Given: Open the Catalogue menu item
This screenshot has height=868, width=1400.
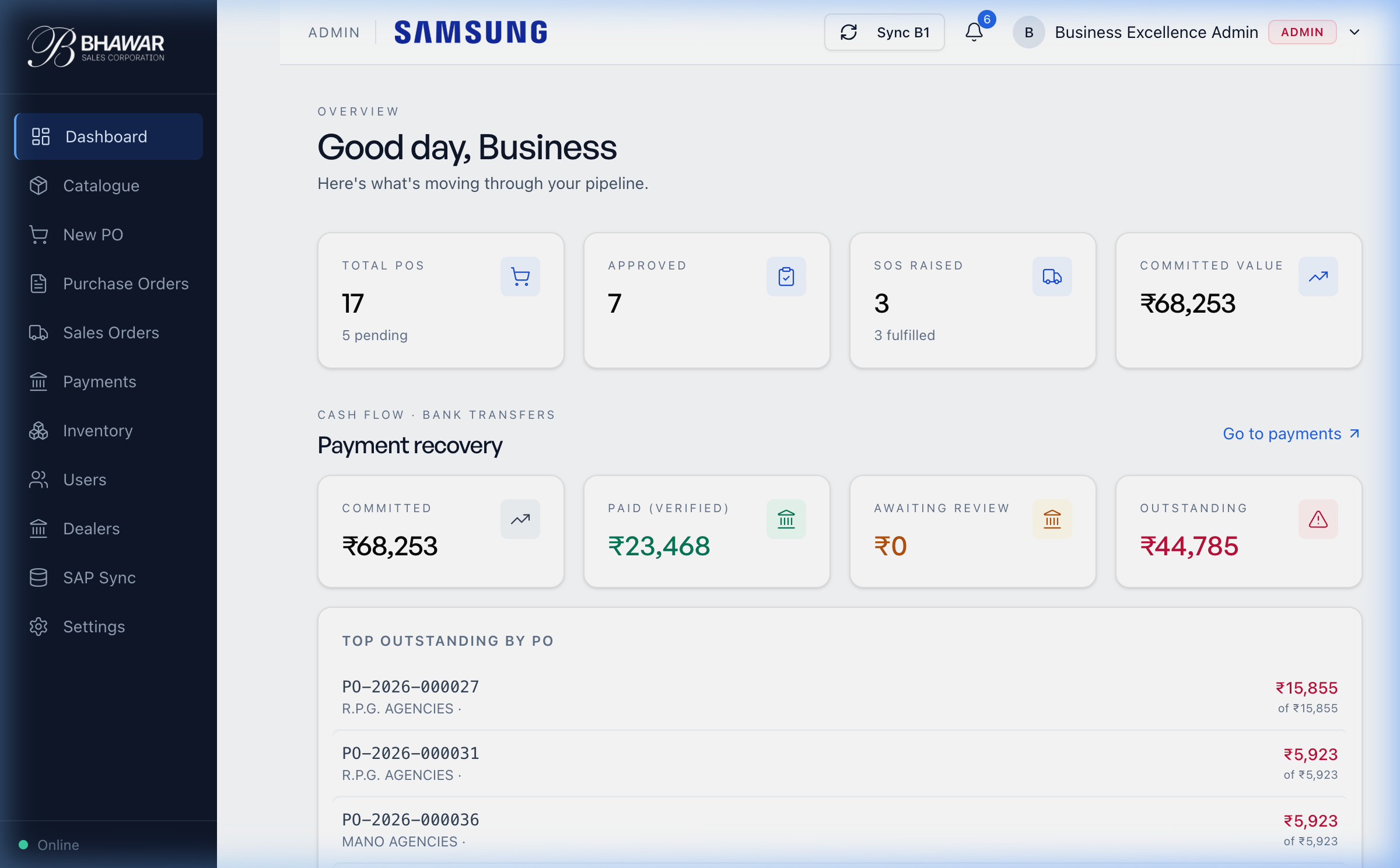Looking at the screenshot, I should (108, 185).
